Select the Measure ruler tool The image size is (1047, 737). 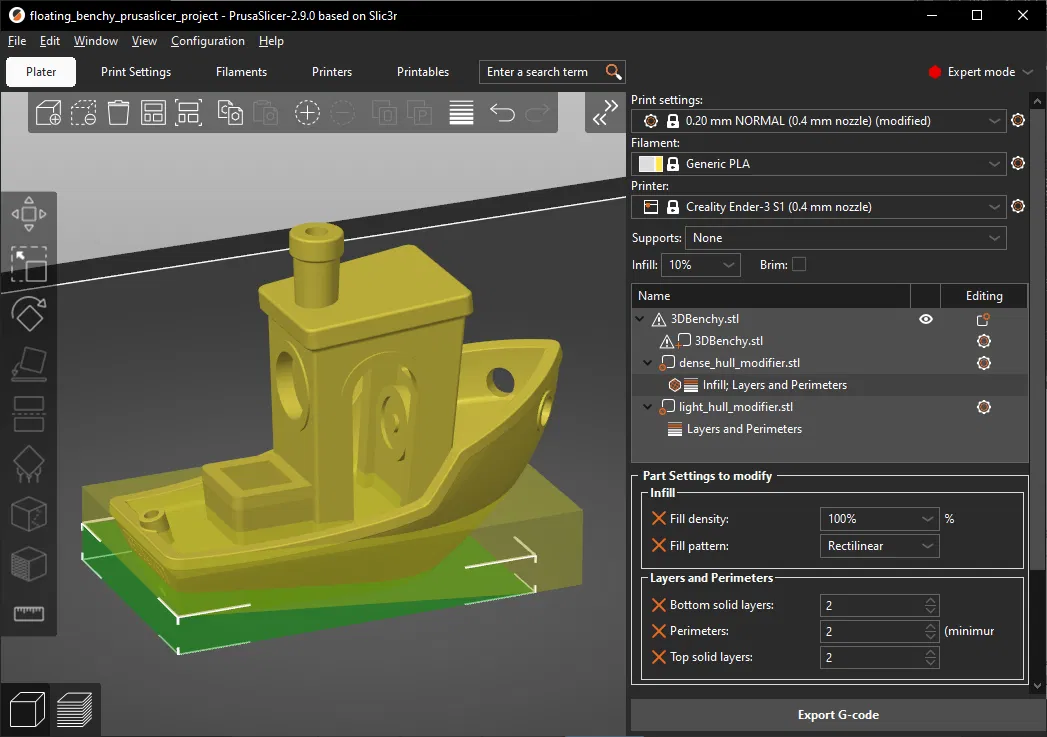click(29, 613)
